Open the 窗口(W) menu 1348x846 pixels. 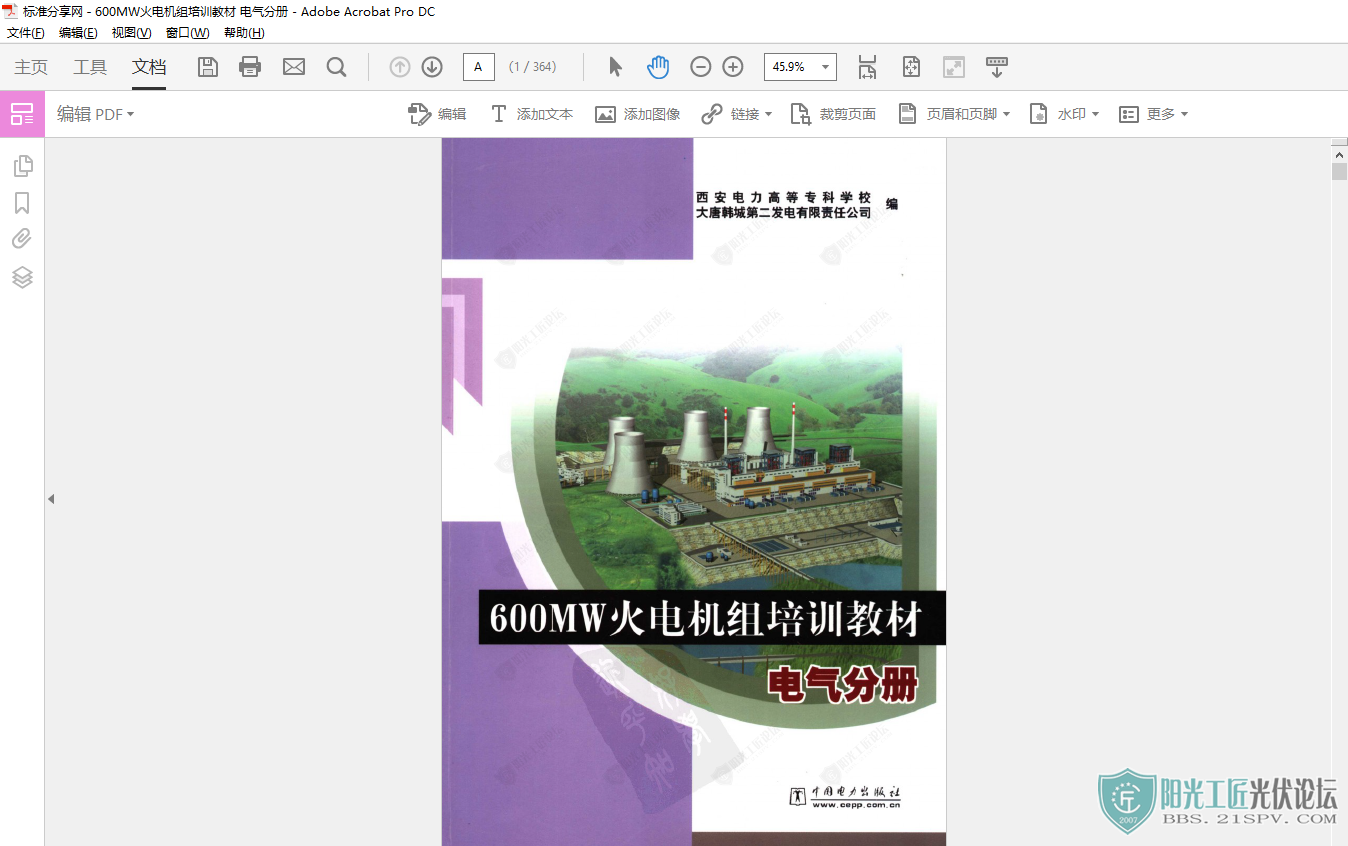188,33
